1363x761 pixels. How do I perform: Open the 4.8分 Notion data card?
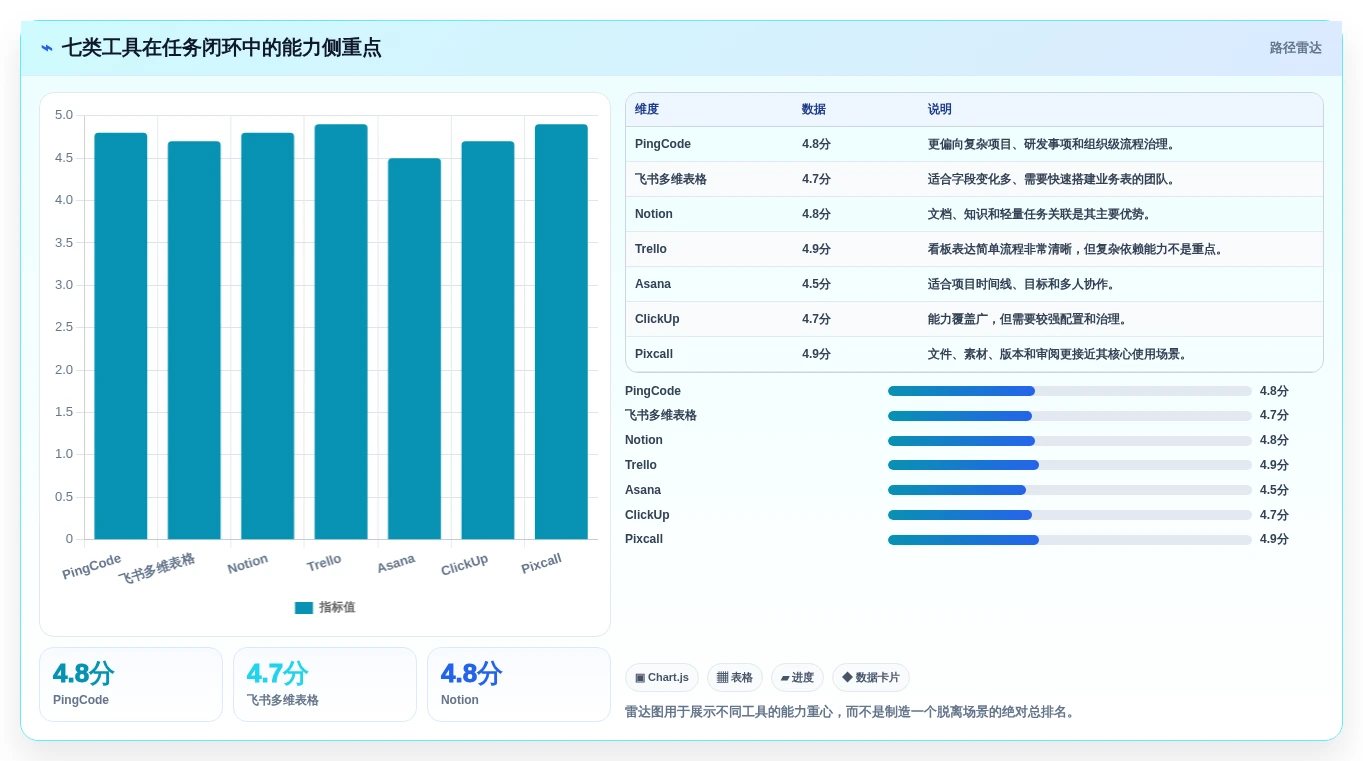[x=519, y=685]
